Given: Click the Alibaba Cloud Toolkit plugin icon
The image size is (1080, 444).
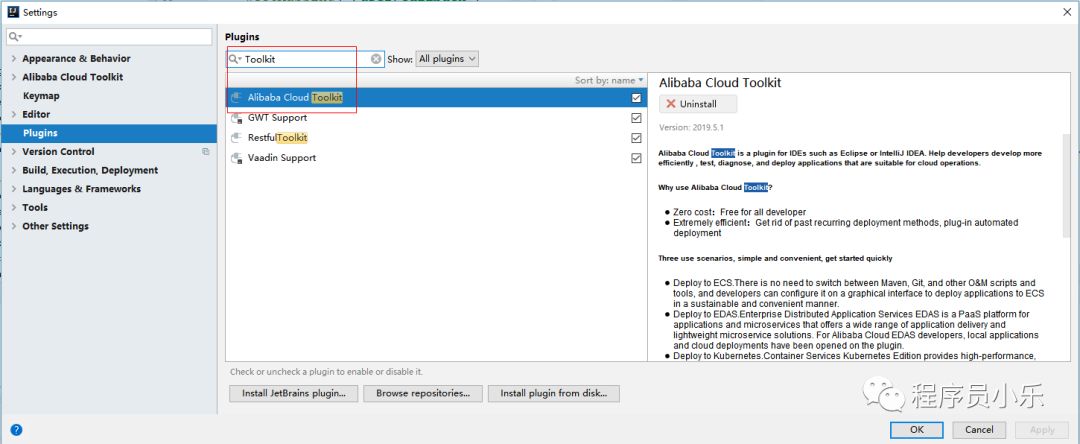Looking at the screenshot, I should pos(236,98).
